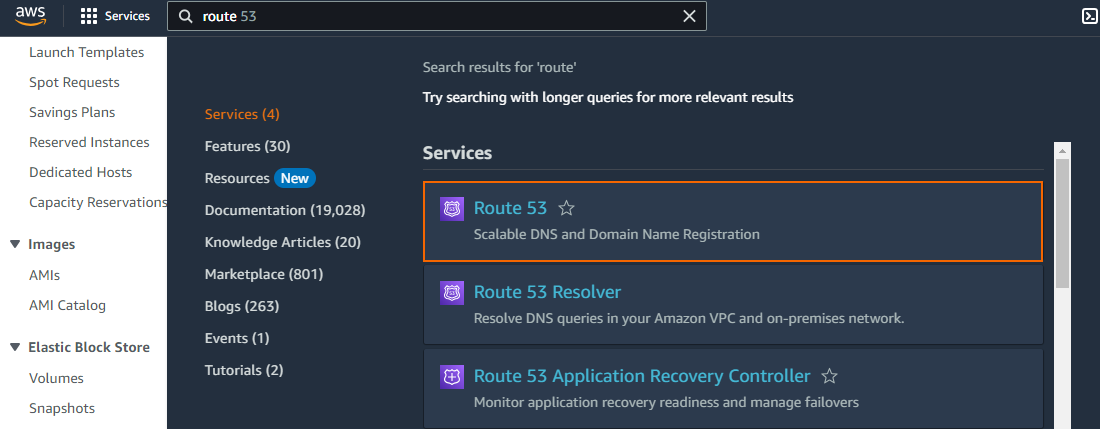1100x429 pixels.
Task: Open Snapshots in sidebar
Action: [62, 409]
